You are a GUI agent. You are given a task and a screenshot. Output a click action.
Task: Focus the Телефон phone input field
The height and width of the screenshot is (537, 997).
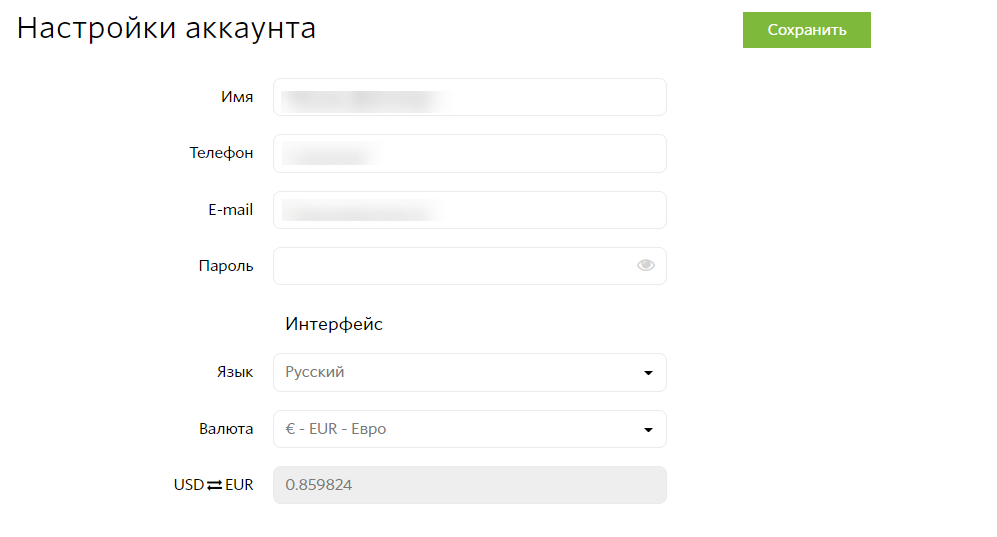pyautogui.click(x=470, y=153)
